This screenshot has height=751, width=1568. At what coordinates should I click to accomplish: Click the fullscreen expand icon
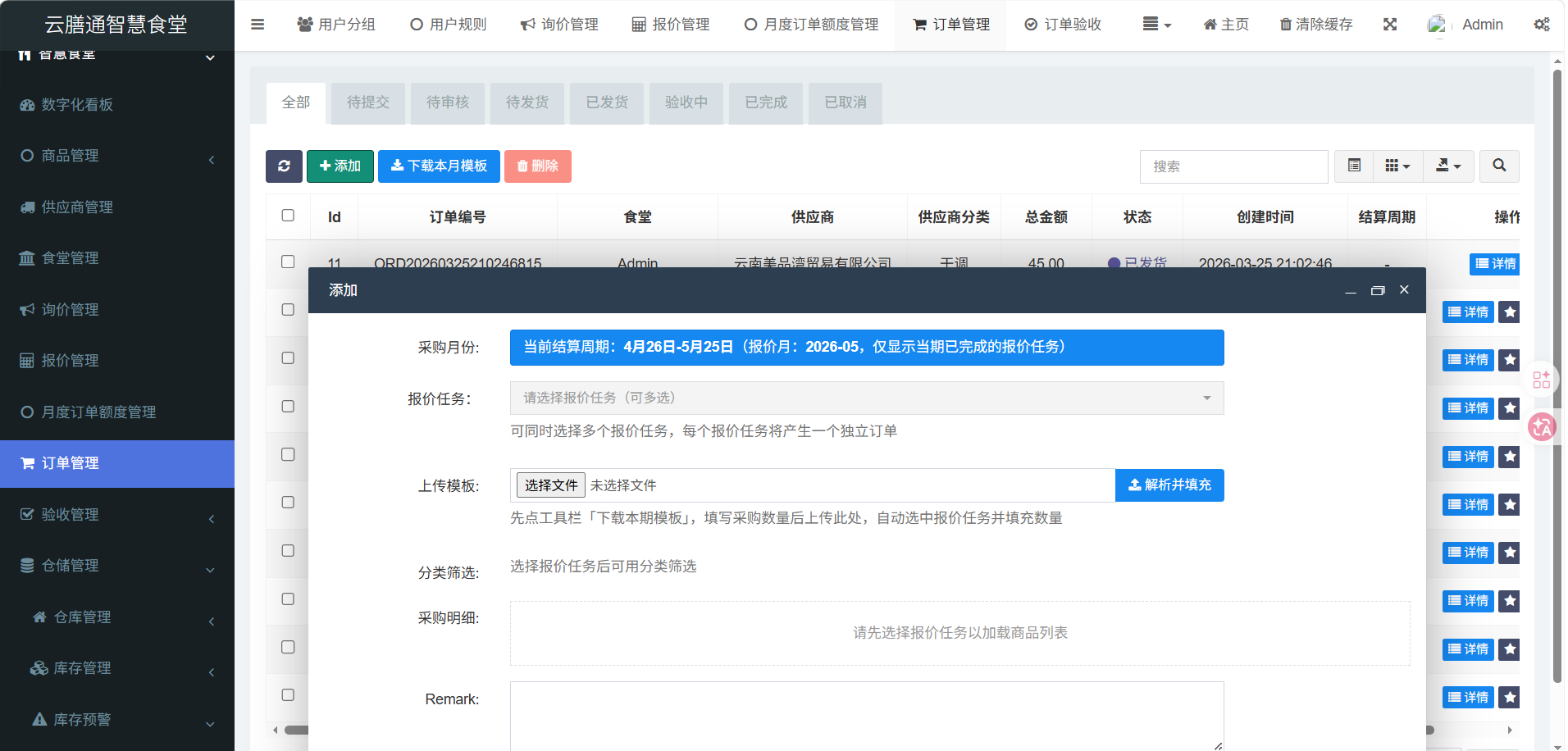(1390, 25)
